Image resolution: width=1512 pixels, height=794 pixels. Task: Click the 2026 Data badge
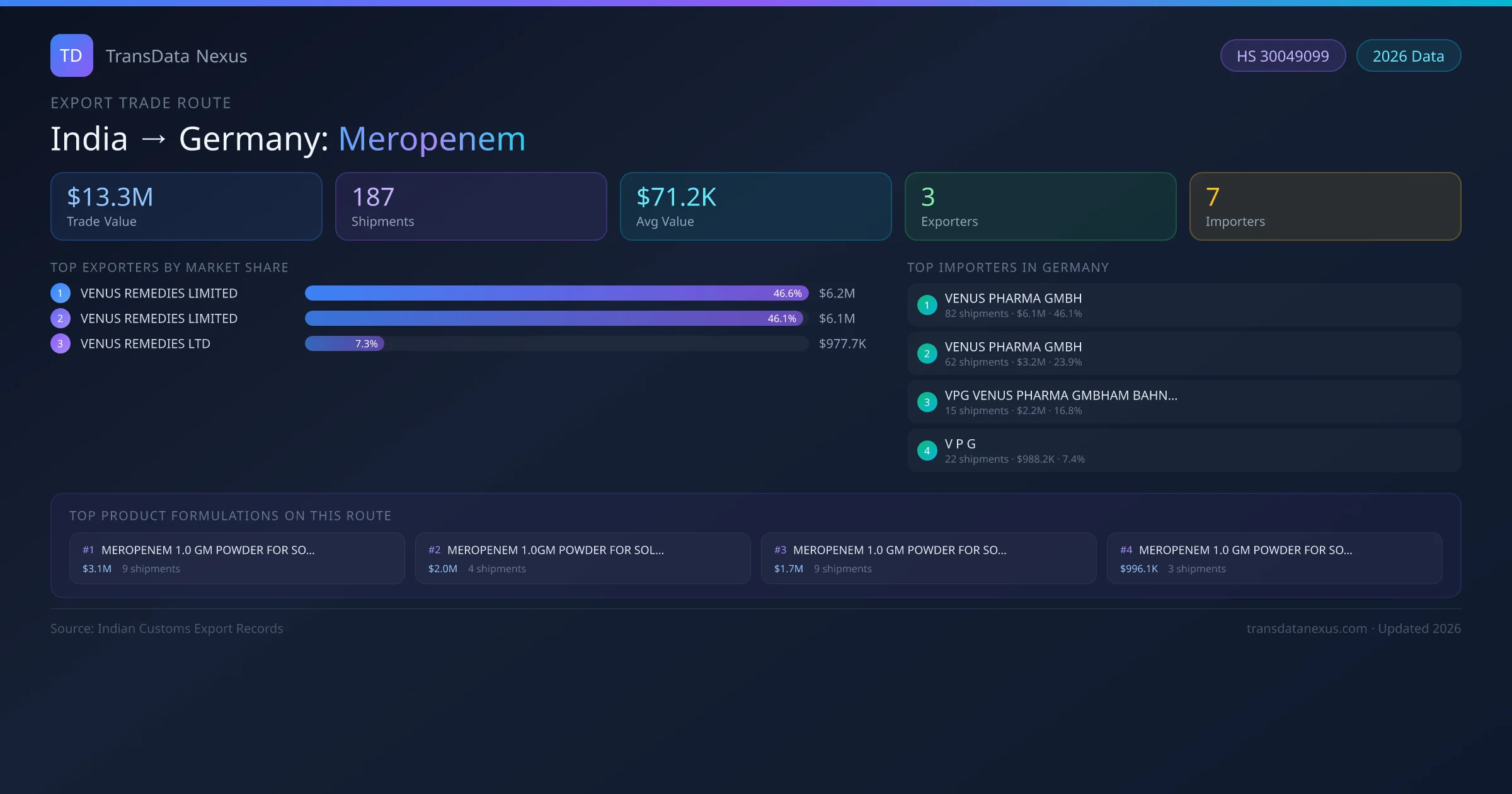1408,56
